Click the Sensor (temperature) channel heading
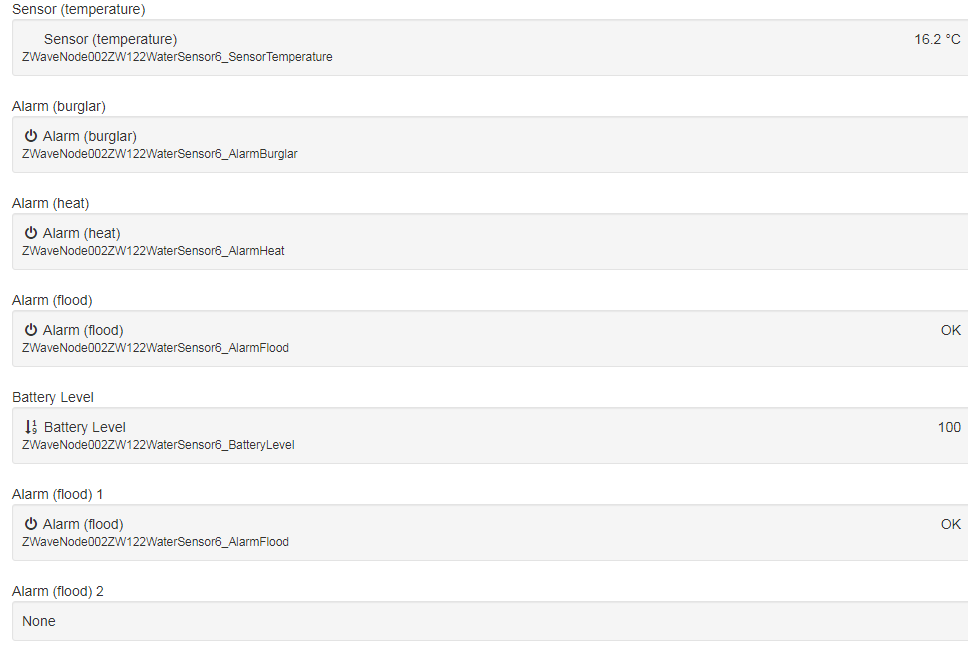This screenshot has width=968, height=647. click(x=79, y=9)
